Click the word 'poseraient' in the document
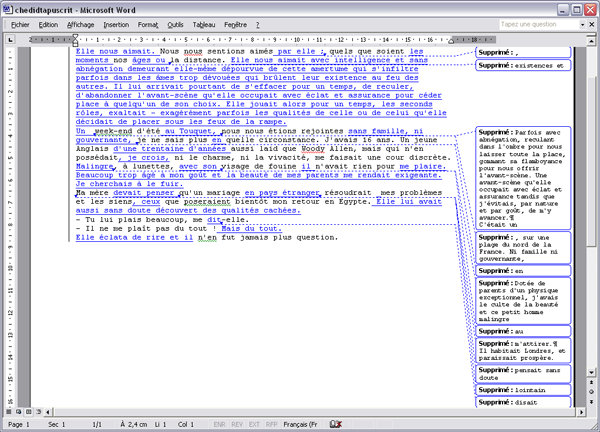The height and width of the screenshot is (432, 600). click(x=207, y=202)
